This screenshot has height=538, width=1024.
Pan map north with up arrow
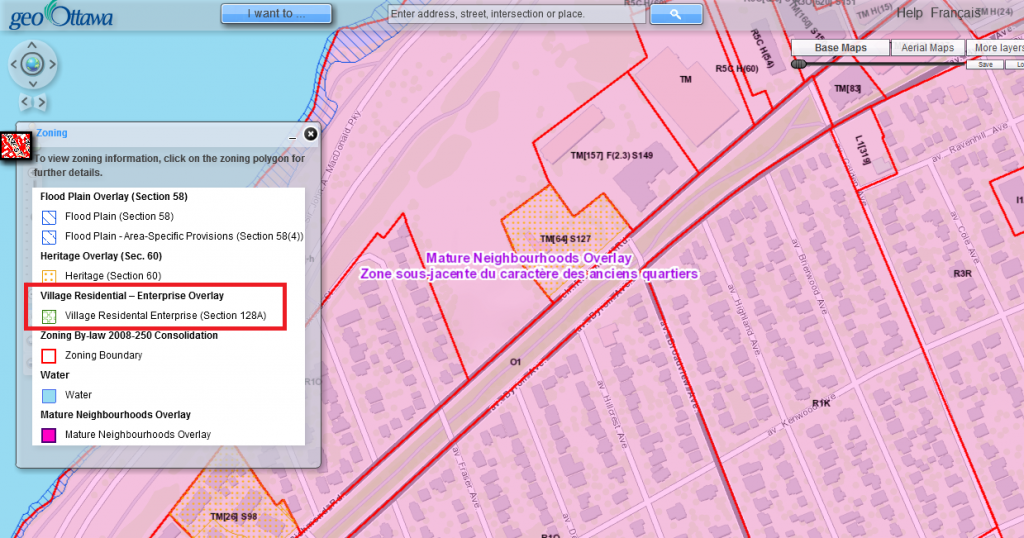33,46
